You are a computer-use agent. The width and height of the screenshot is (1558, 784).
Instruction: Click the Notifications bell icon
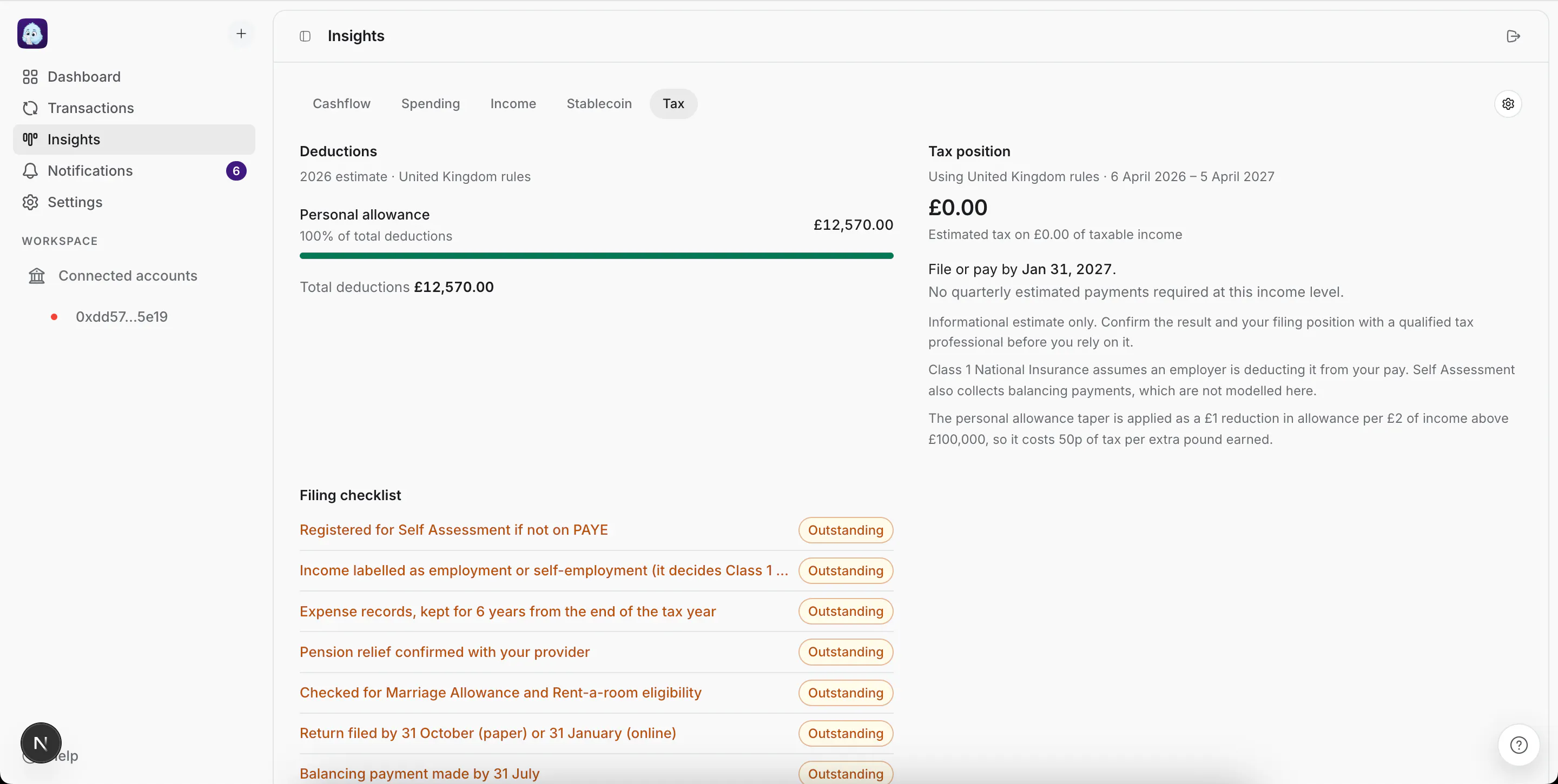click(30, 171)
